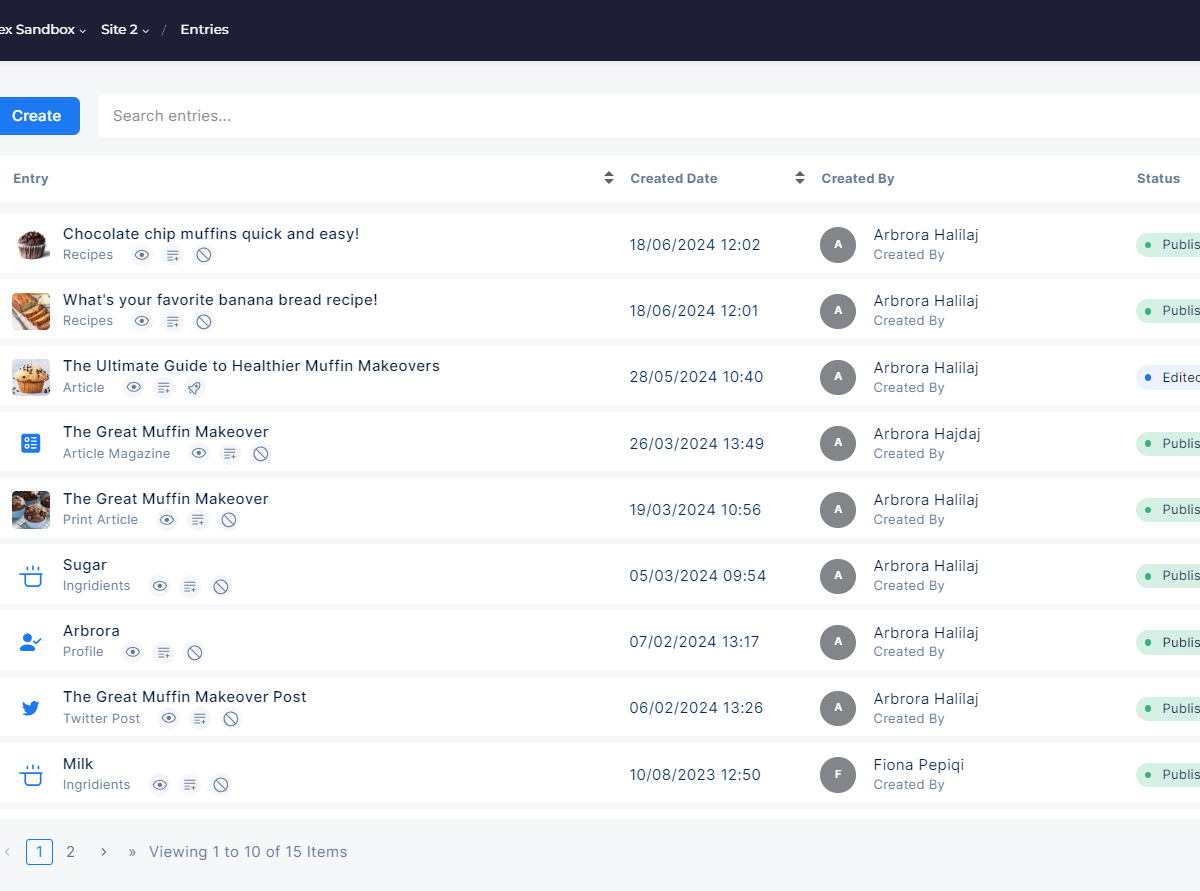Open The Ultimate Guide to Healthier Muffin Makeovers
This screenshot has height=891, width=1200.
click(251, 366)
